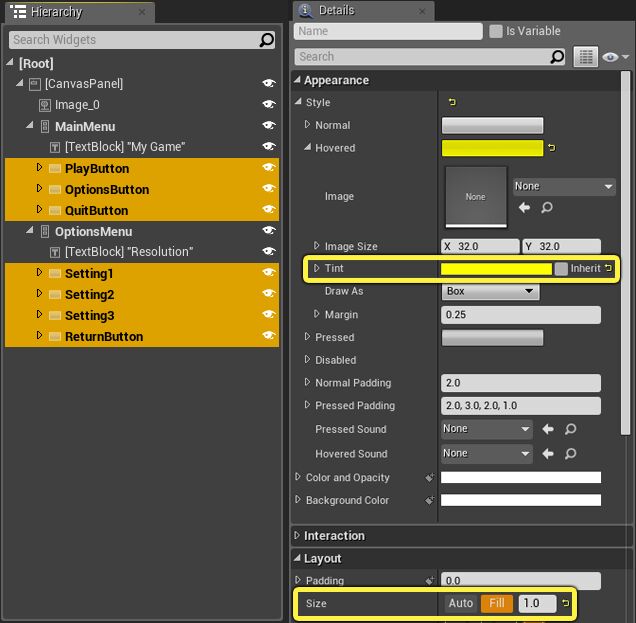This screenshot has width=636, height=623.
Task: Toggle visibility of MainMenu
Action: pyautogui.click(x=269, y=125)
